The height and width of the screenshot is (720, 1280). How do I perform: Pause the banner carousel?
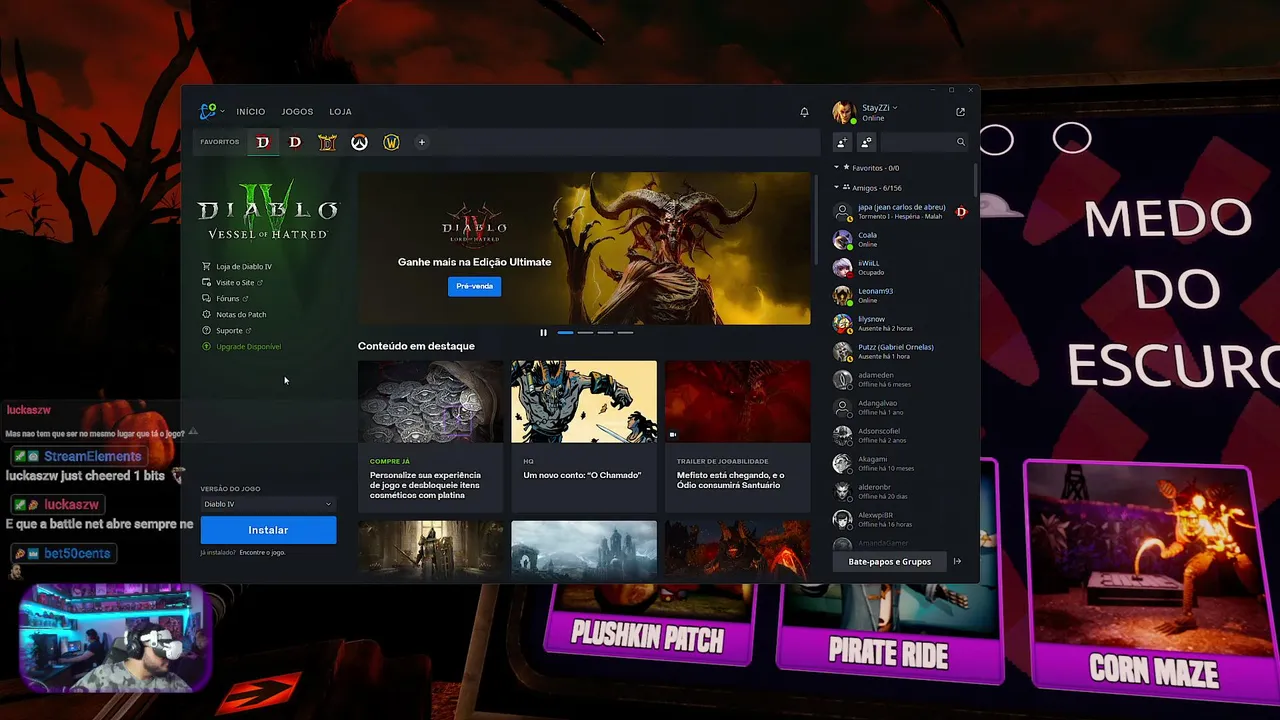(543, 333)
